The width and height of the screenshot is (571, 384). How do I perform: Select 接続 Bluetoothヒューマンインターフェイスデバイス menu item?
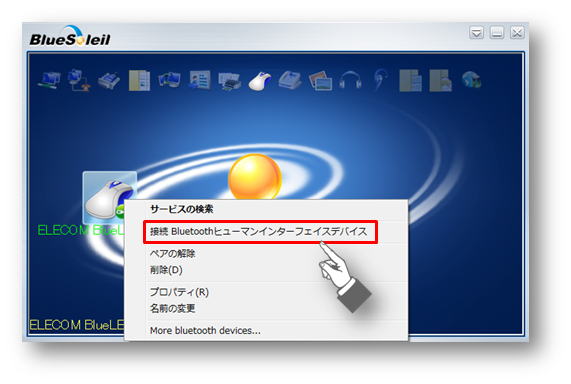(260, 232)
